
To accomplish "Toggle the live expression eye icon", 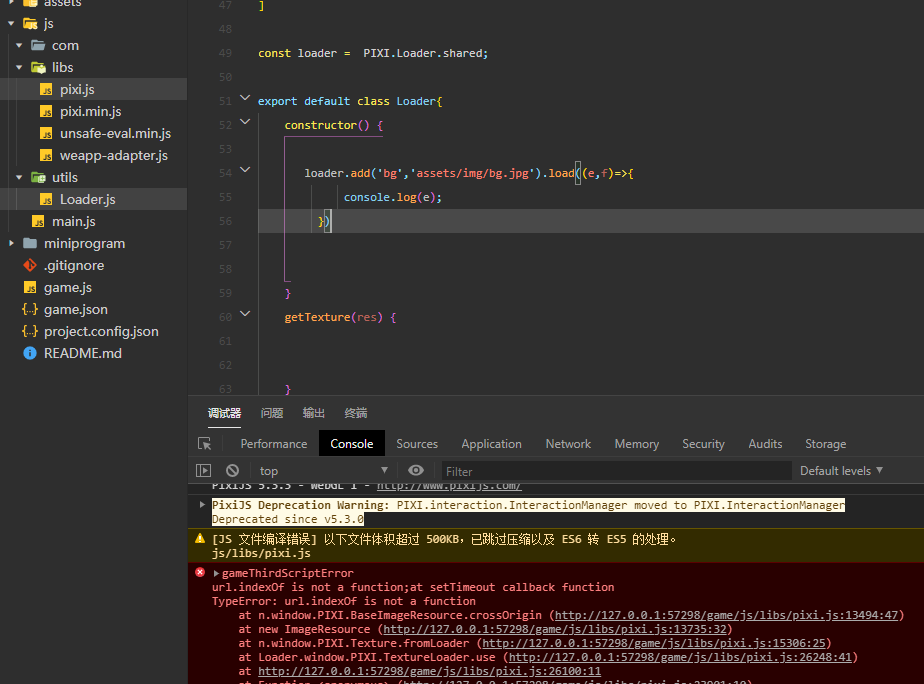I will coord(416,470).
